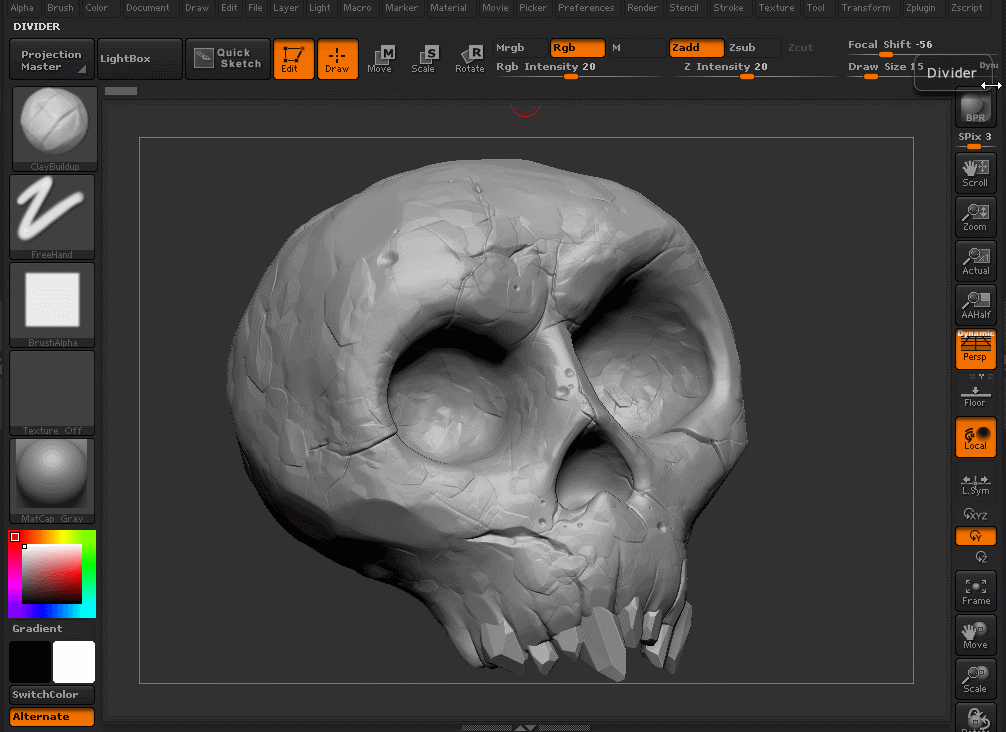Switch to Zsub mode
1006x732 pixels.
[x=753, y=47]
